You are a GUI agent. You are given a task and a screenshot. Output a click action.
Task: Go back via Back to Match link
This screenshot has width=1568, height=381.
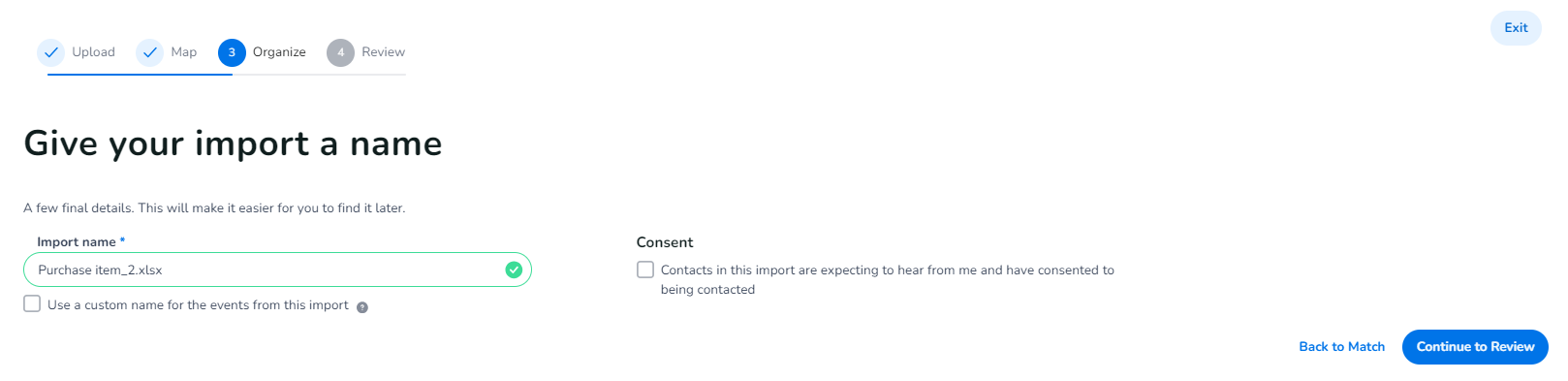click(1342, 346)
